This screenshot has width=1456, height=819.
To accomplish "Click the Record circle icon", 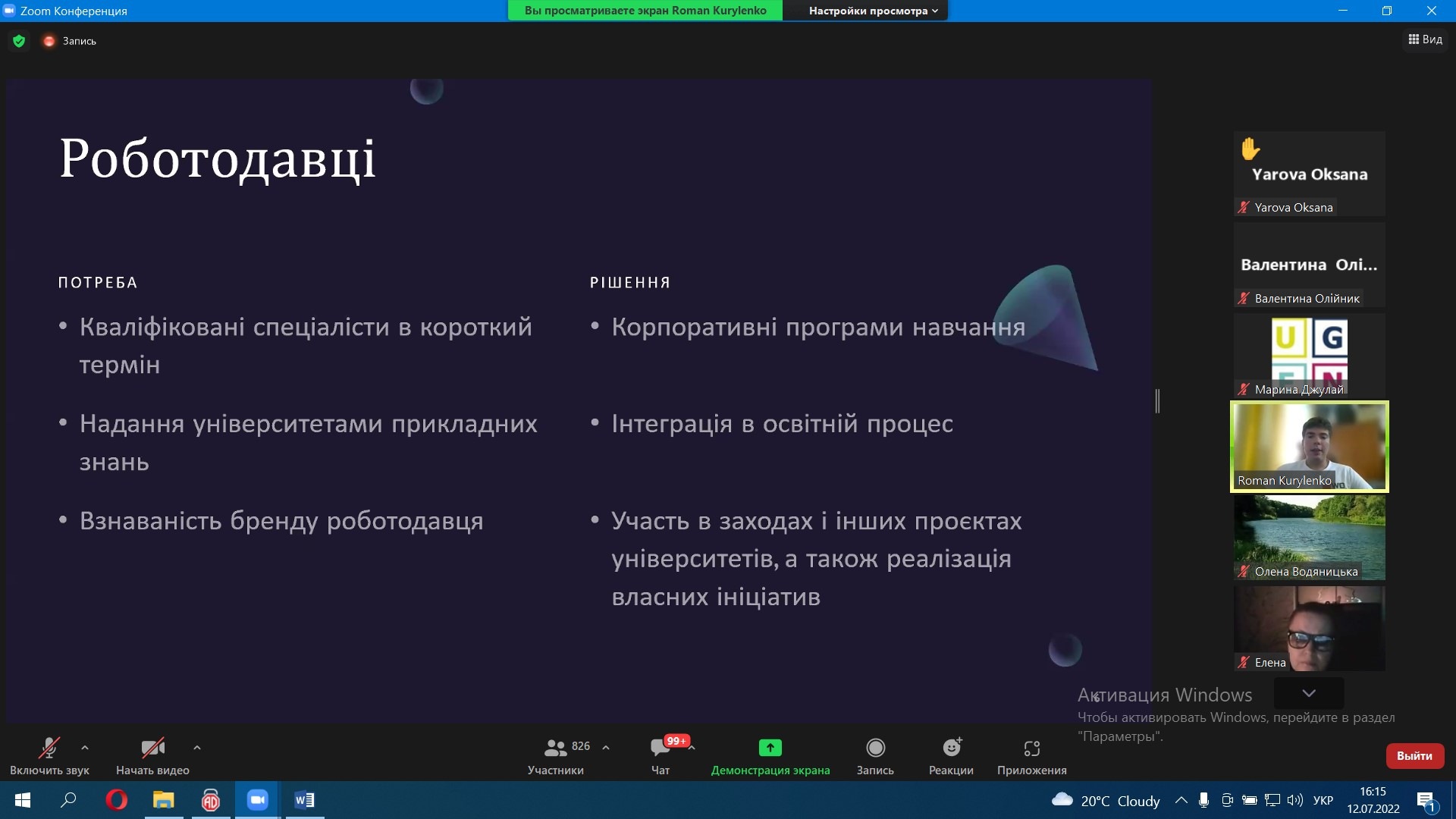I will (x=875, y=748).
